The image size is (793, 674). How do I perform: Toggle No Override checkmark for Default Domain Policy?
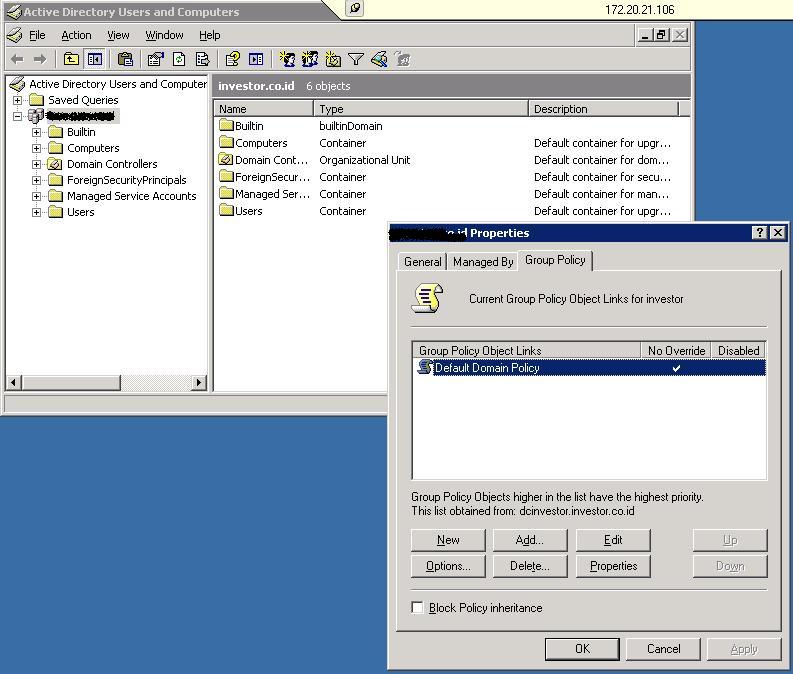676,368
